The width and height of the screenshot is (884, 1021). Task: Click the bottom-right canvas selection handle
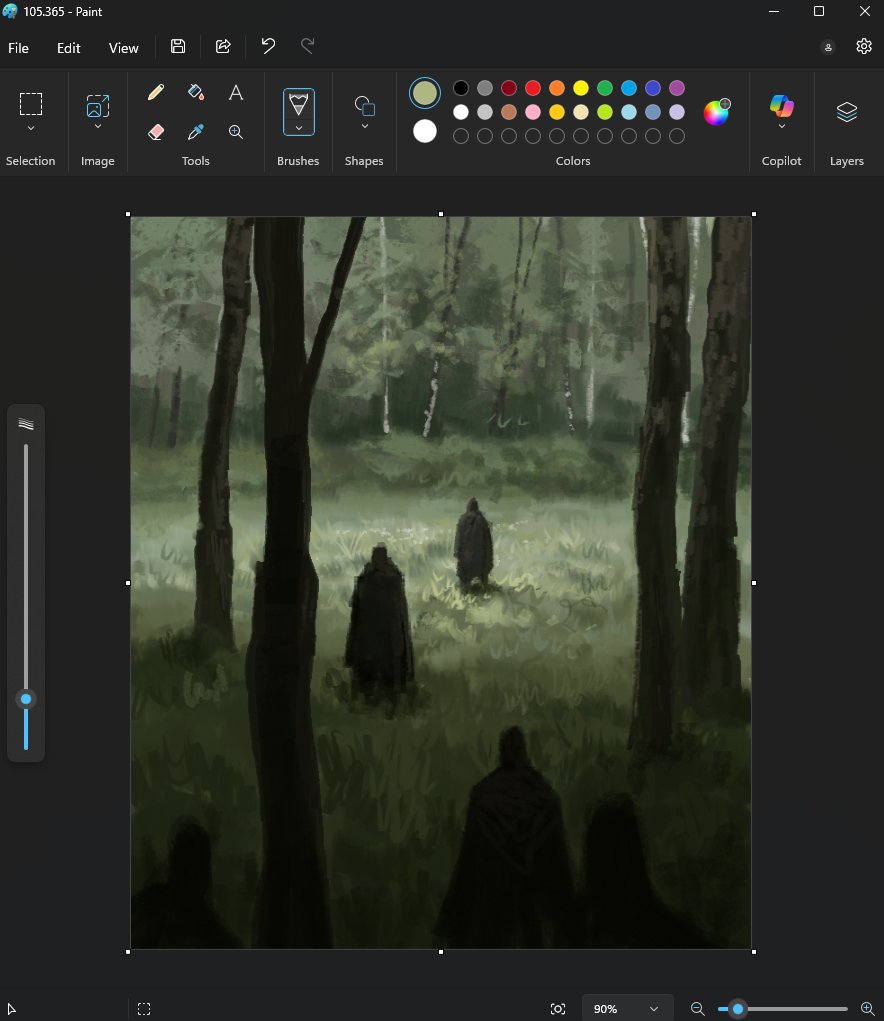[754, 952]
